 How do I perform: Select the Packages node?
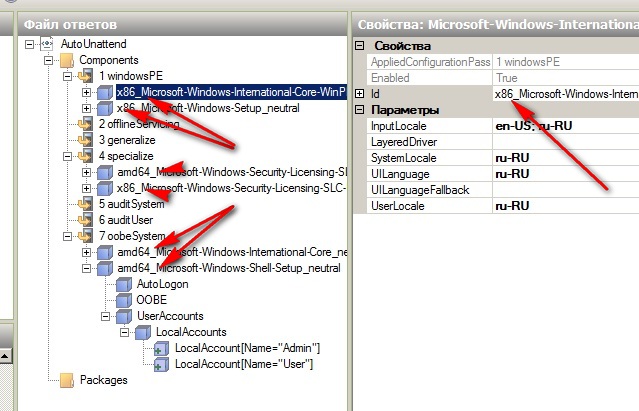click(x=104, y=380)
